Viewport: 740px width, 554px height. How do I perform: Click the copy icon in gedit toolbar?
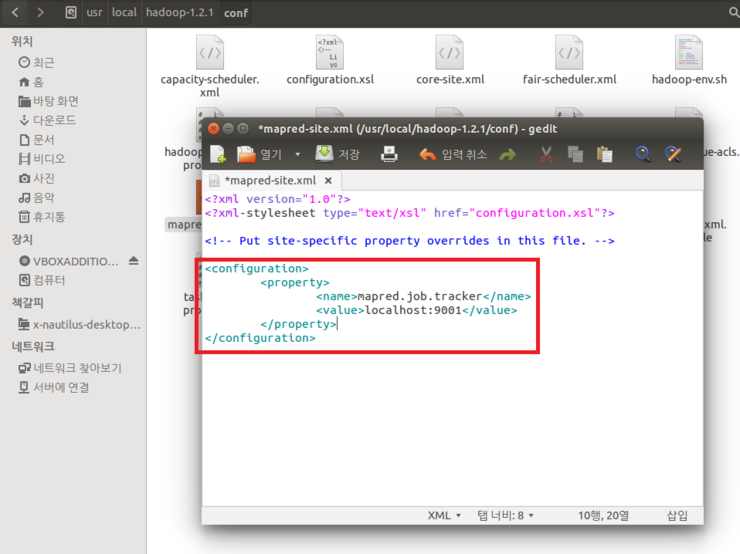click(x=575, y=154)
